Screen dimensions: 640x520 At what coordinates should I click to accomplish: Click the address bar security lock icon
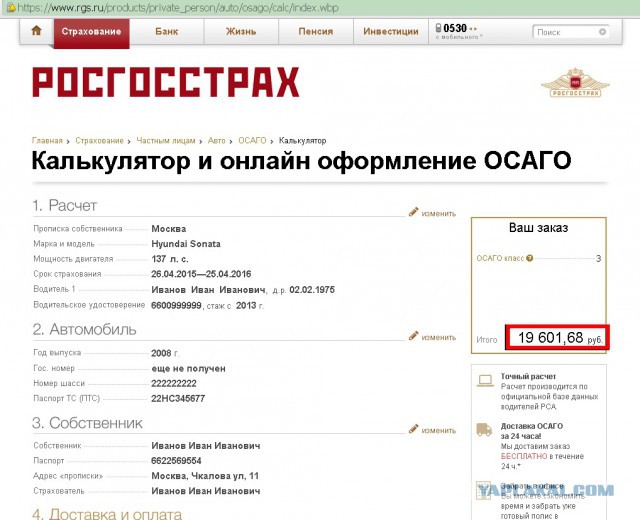coord(11,7)
